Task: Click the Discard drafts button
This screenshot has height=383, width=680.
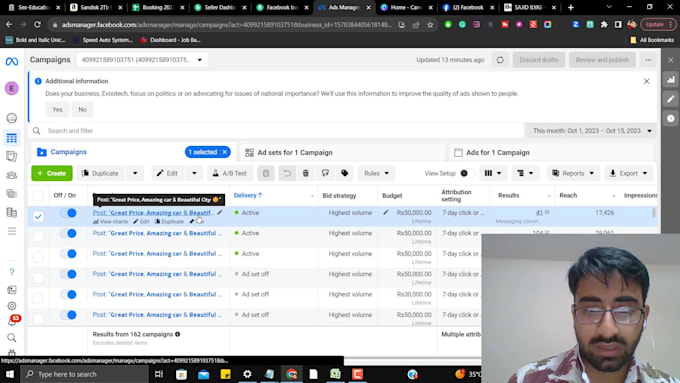Action: coord(539,60)
